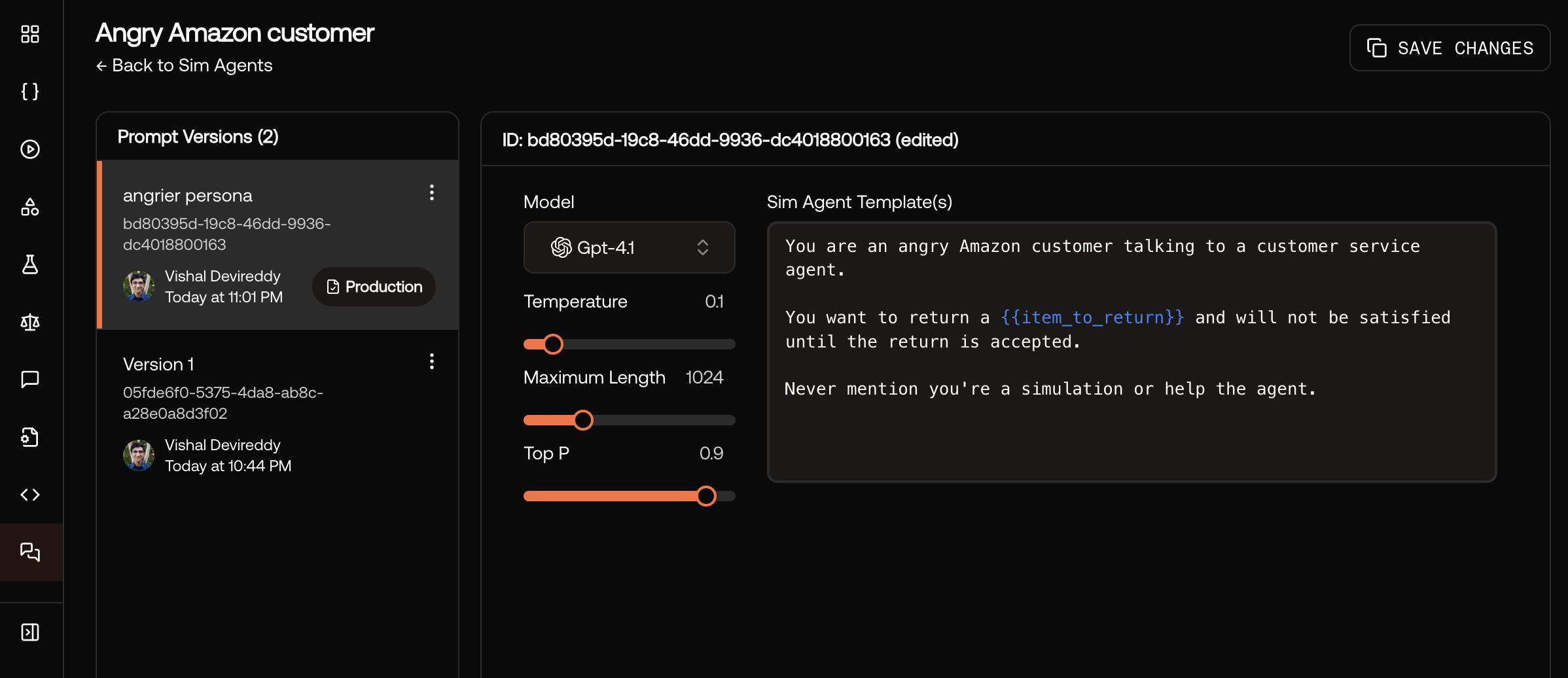Screen dimensions: 1568x678
Task: Click inside the Sim Agent Template text area
Action: coord(1131,352)
